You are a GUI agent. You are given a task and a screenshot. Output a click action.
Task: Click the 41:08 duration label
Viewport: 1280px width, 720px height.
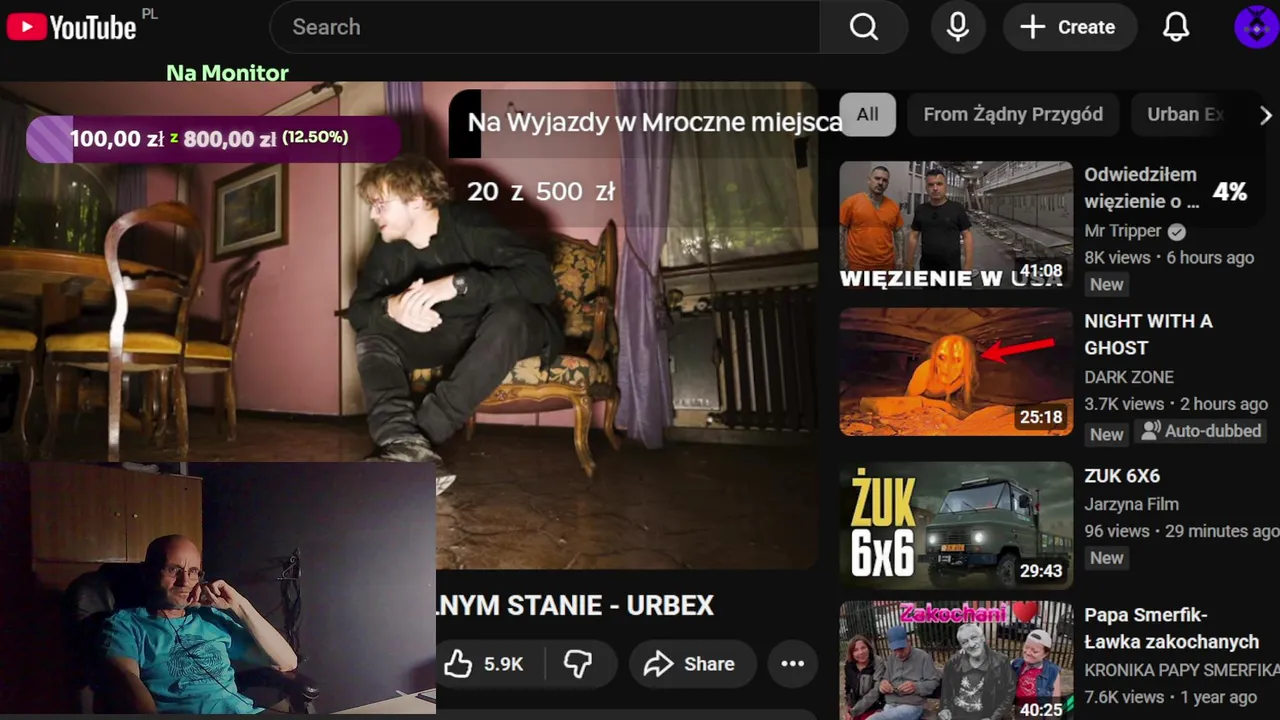(1040, 271)
